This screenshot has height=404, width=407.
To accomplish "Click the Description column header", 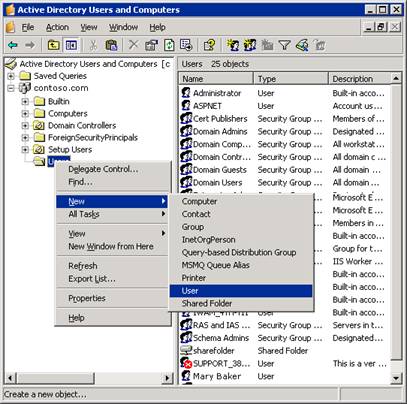I will (359, 79).
